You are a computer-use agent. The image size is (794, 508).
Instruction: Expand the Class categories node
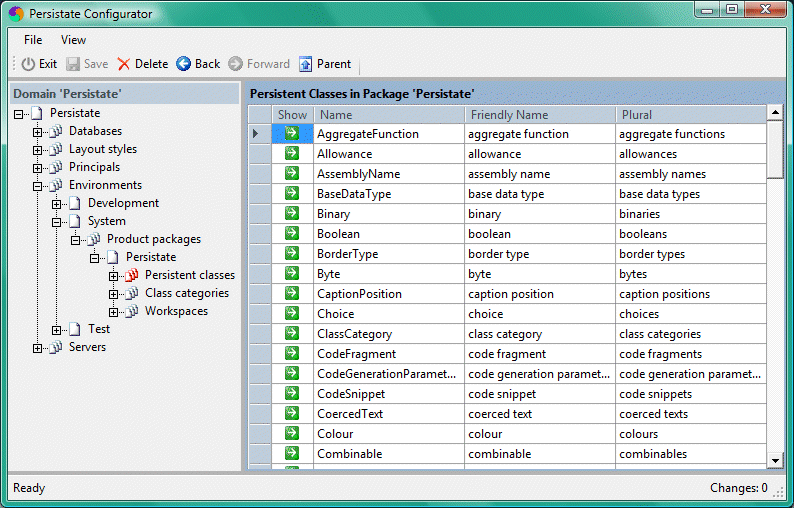coord(113,294)
